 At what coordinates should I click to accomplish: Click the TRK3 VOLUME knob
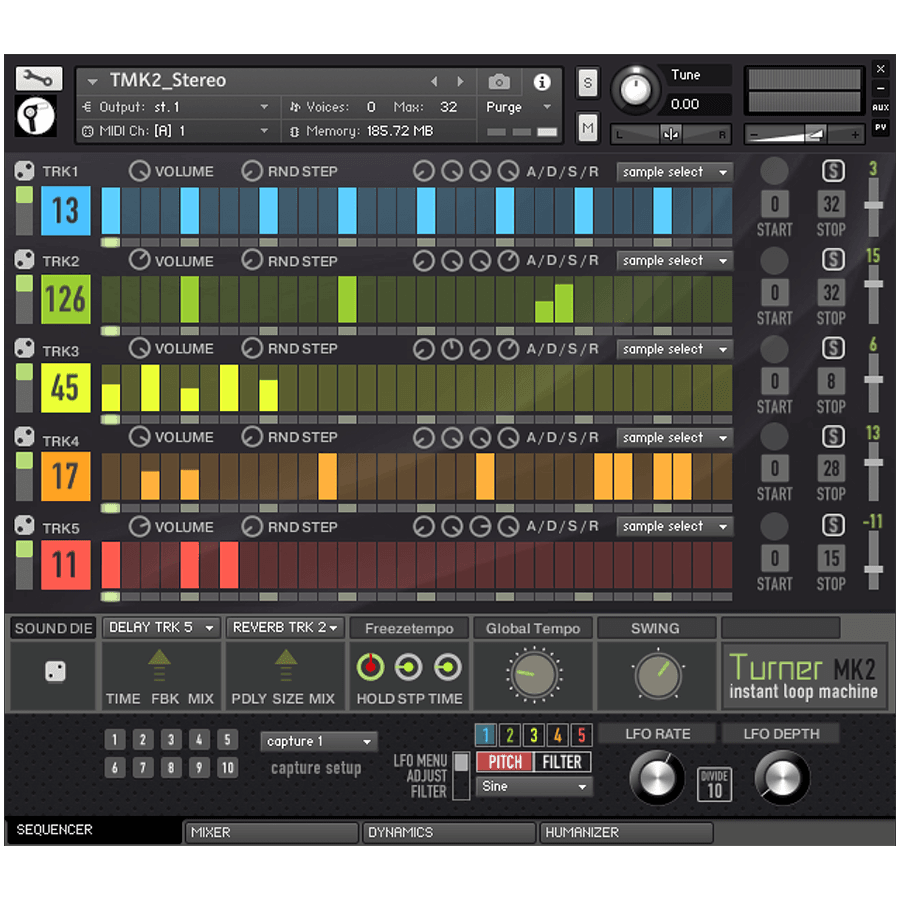(139, 348)
